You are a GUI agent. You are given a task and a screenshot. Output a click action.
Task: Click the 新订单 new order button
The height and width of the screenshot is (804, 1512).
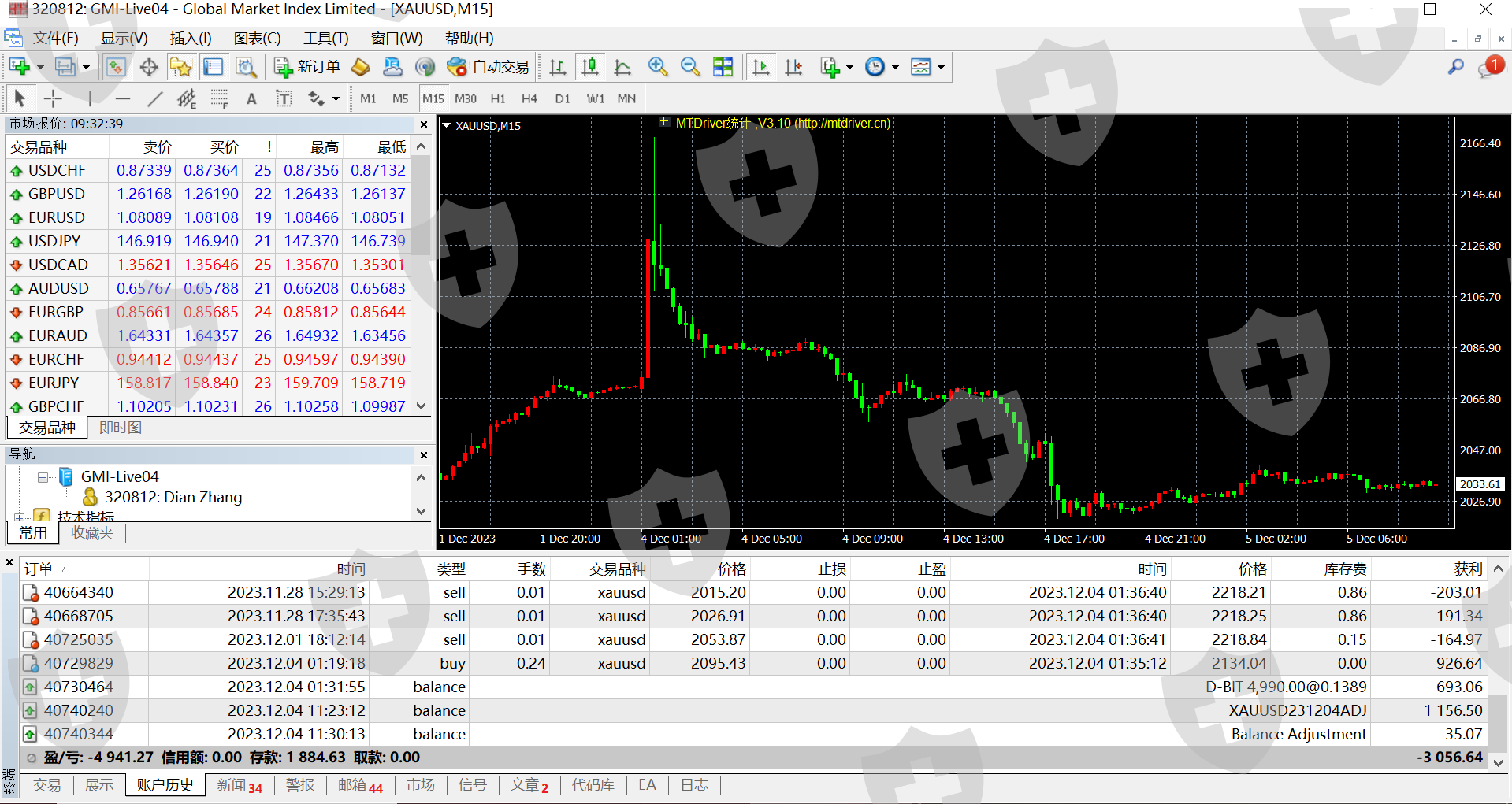(x=307, y=68)
